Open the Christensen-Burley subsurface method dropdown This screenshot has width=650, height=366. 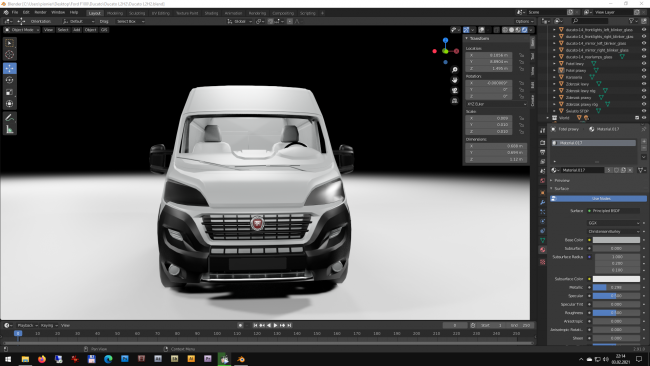[x=614, y=231]
